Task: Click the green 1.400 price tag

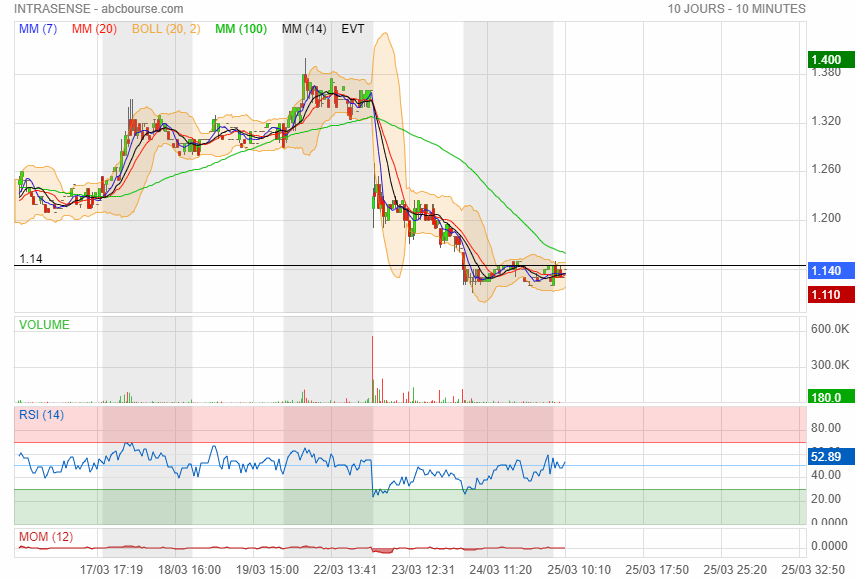Action: [831, 59]
